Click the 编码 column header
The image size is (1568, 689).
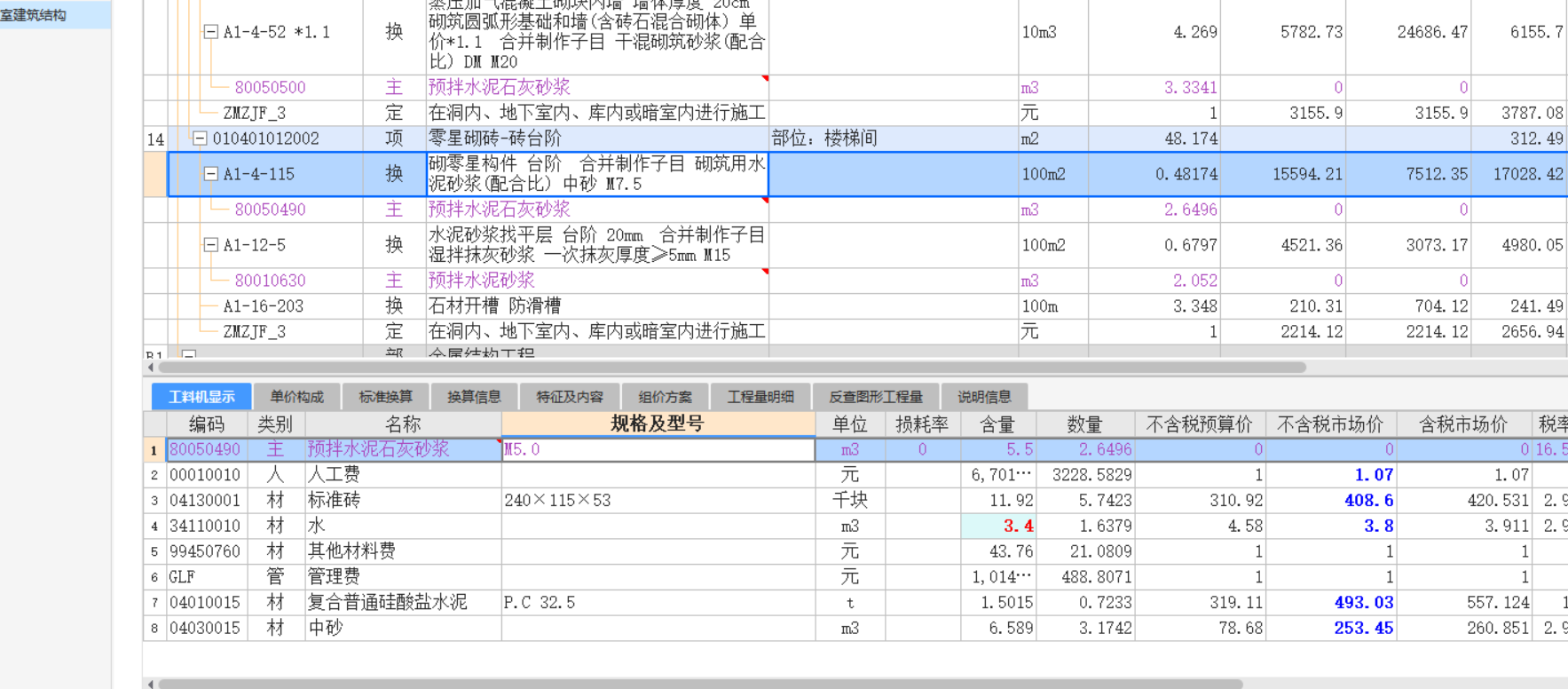tap(207, 424)
